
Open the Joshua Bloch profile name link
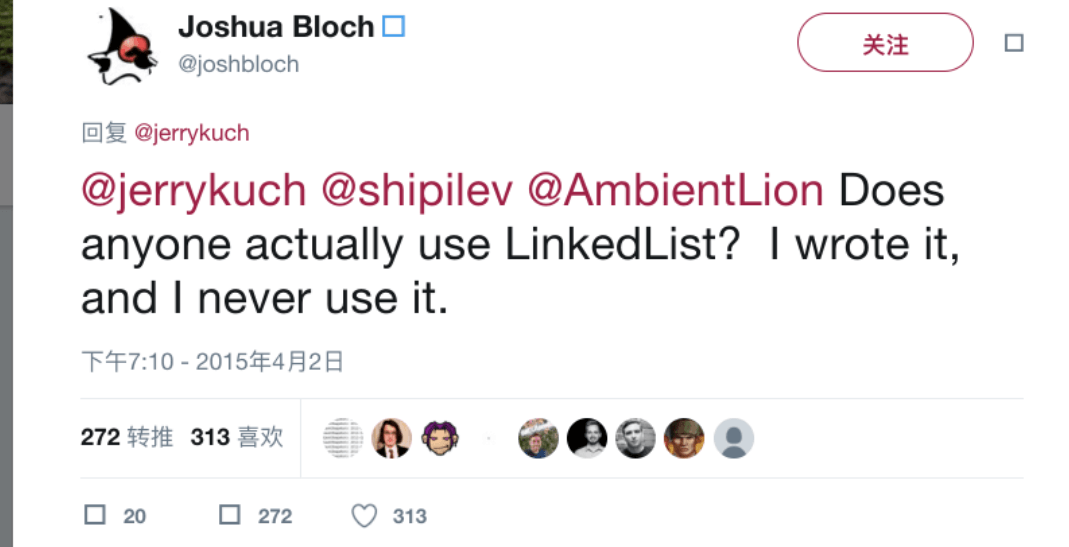275,27
